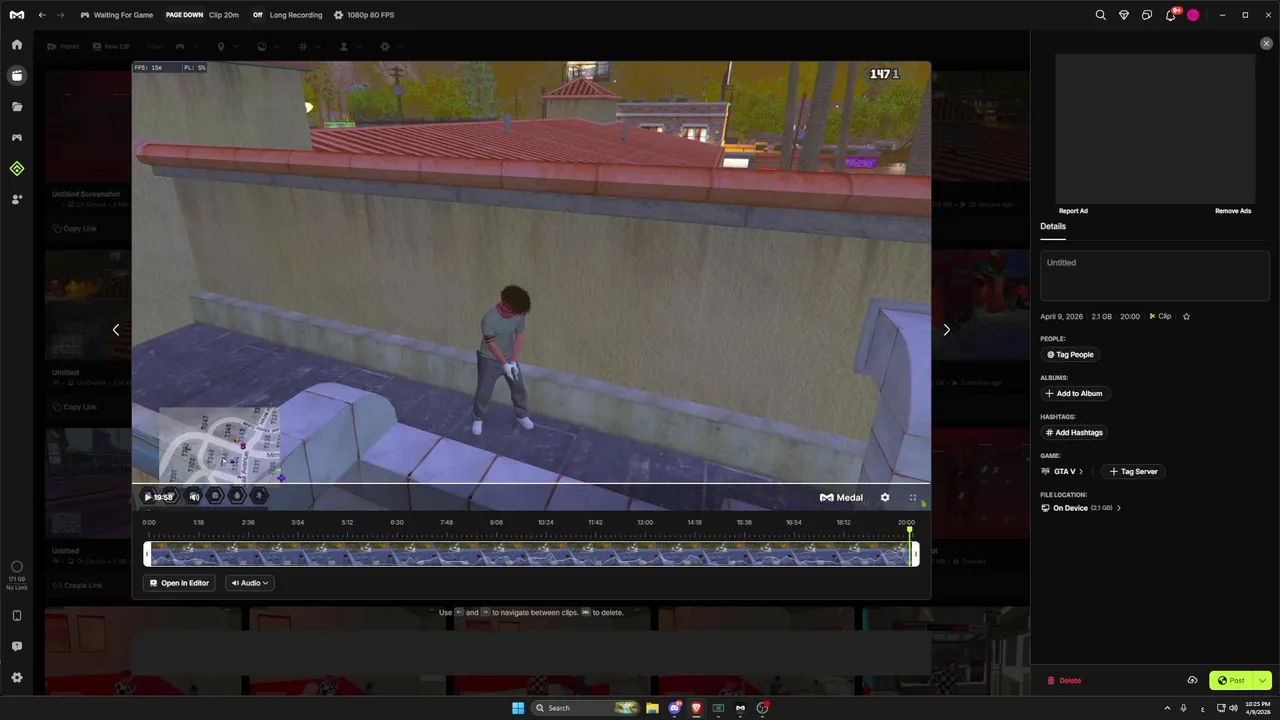Click the Open in Editor button
This screenshot has height=720, width=1280.
[179, 583]
